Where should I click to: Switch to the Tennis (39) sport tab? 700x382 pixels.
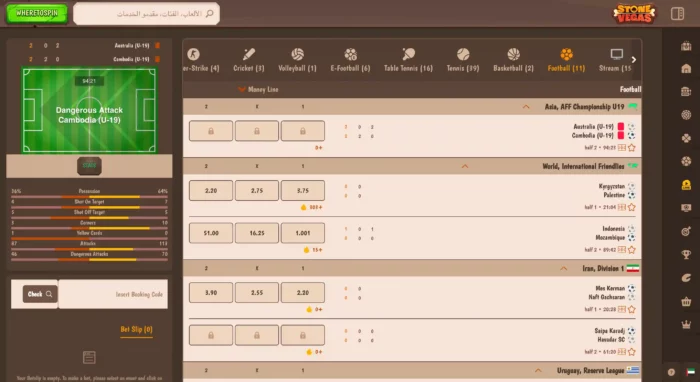pos(463,60)
